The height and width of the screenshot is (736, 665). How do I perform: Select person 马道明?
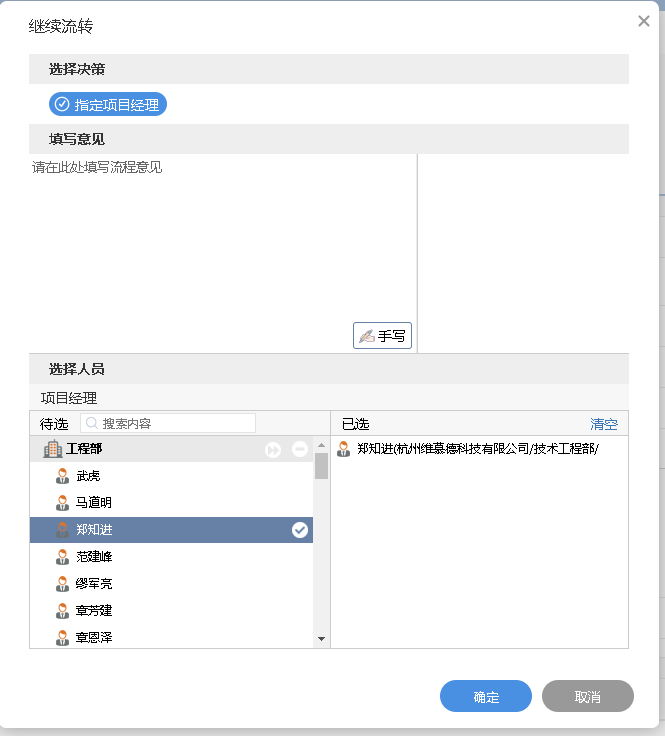(171, 503)
